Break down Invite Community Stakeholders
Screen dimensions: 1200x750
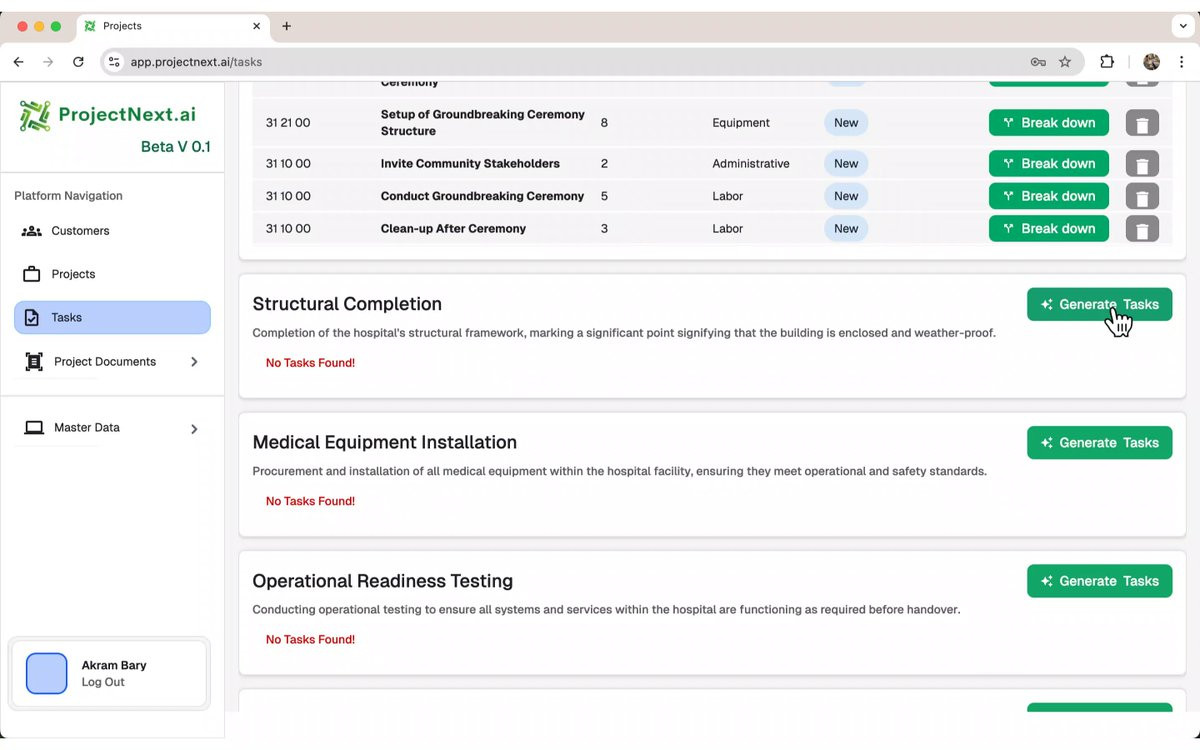click(x=1049, y=164)
